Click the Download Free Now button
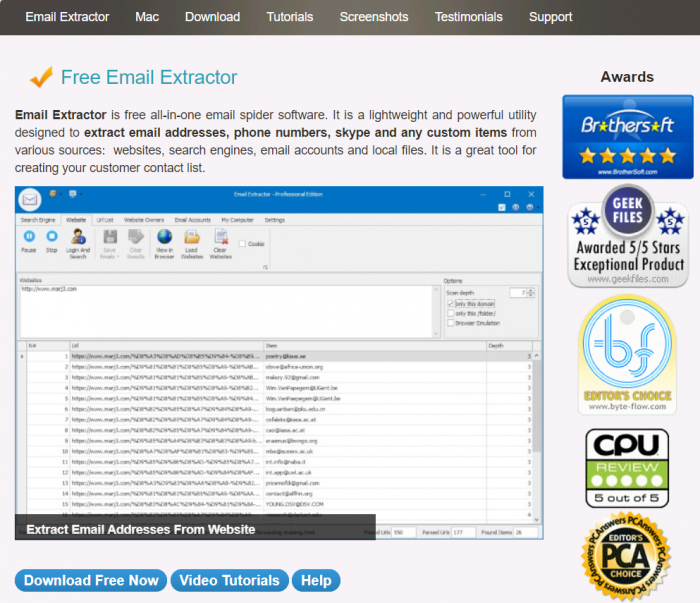Viewport: 700px width, 603px height. [x=91, y=580]
